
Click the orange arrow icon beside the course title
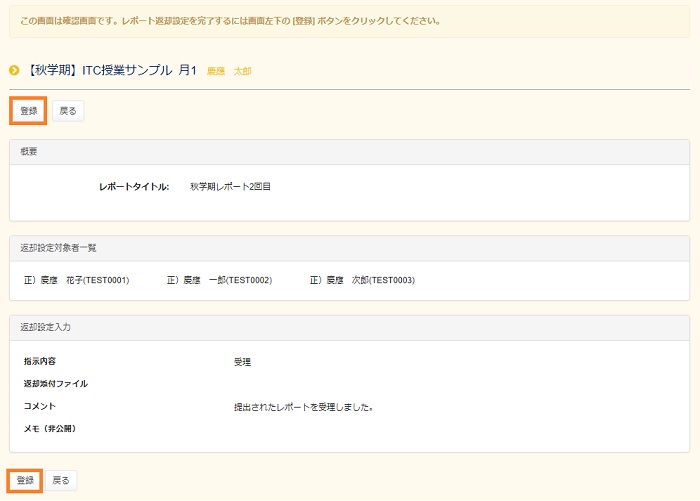tap(14, 70)
